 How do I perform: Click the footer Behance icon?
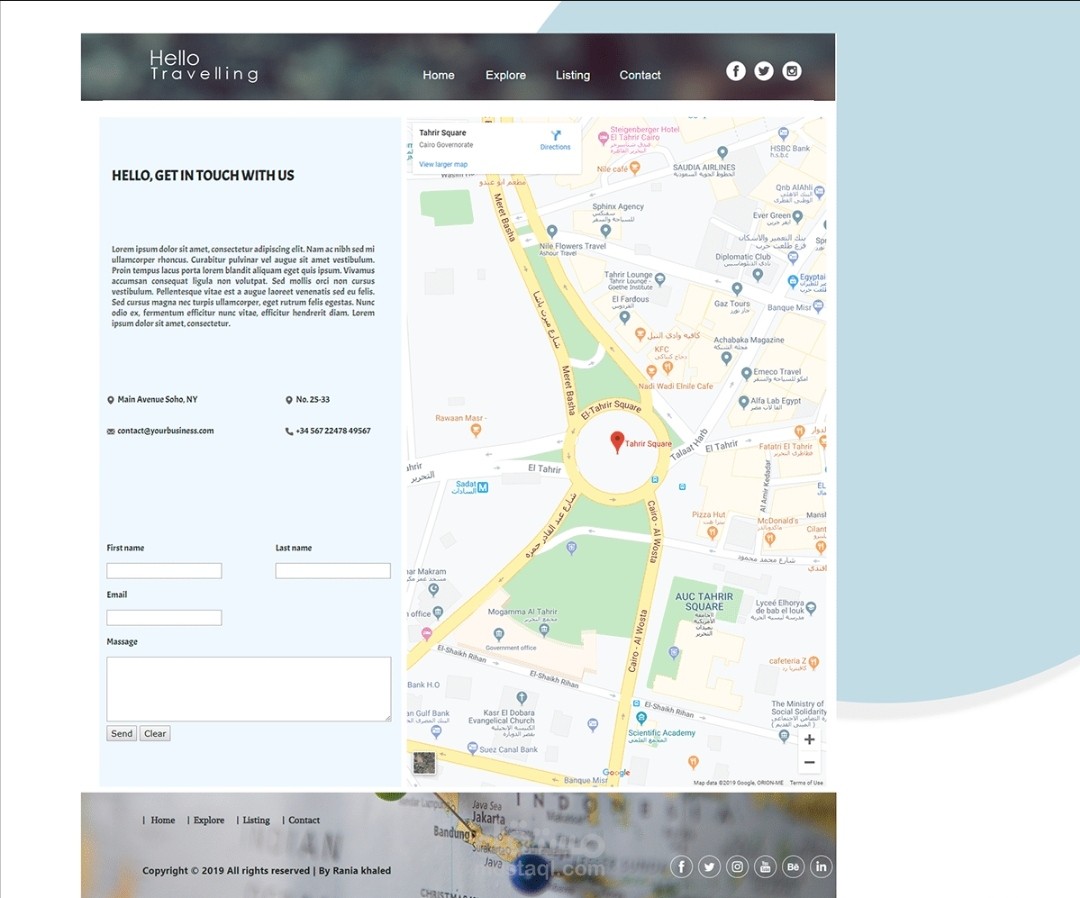point(793,866)
